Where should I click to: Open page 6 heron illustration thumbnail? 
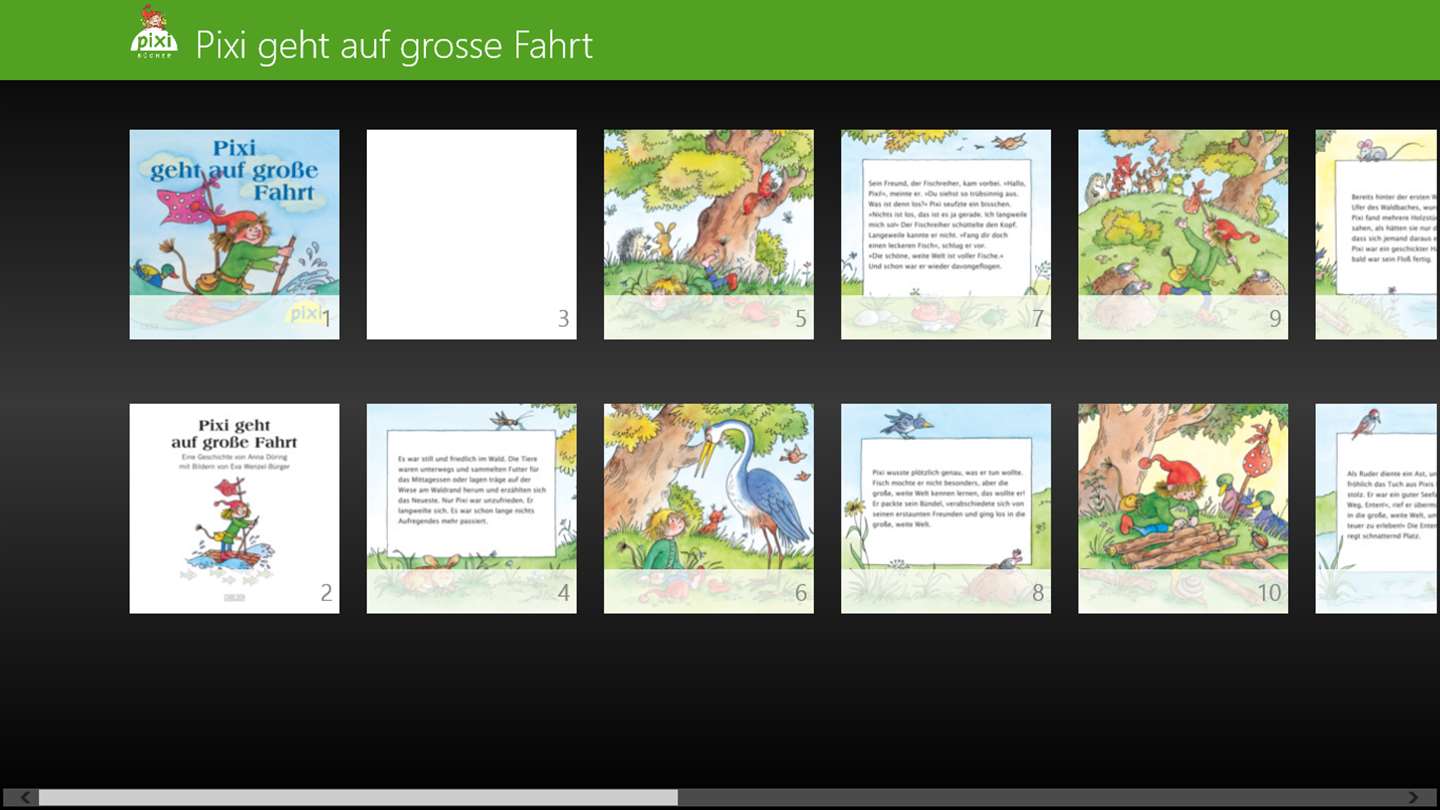point(708,508)
